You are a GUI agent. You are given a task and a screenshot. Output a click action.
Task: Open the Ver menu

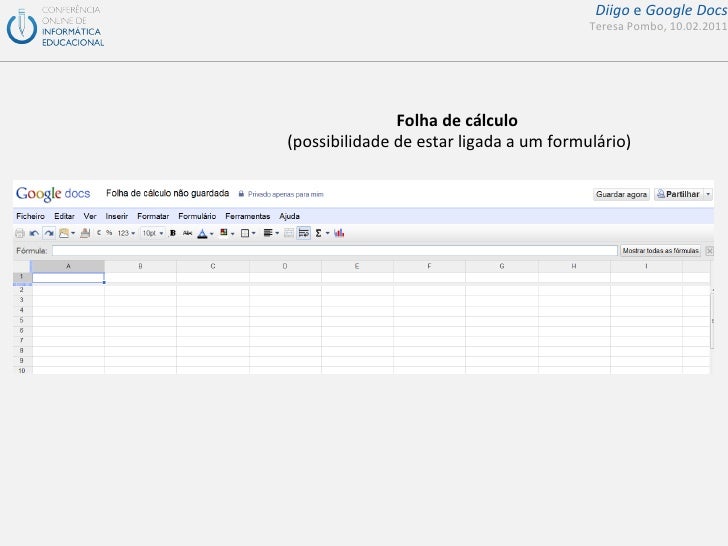pos(90,216)
